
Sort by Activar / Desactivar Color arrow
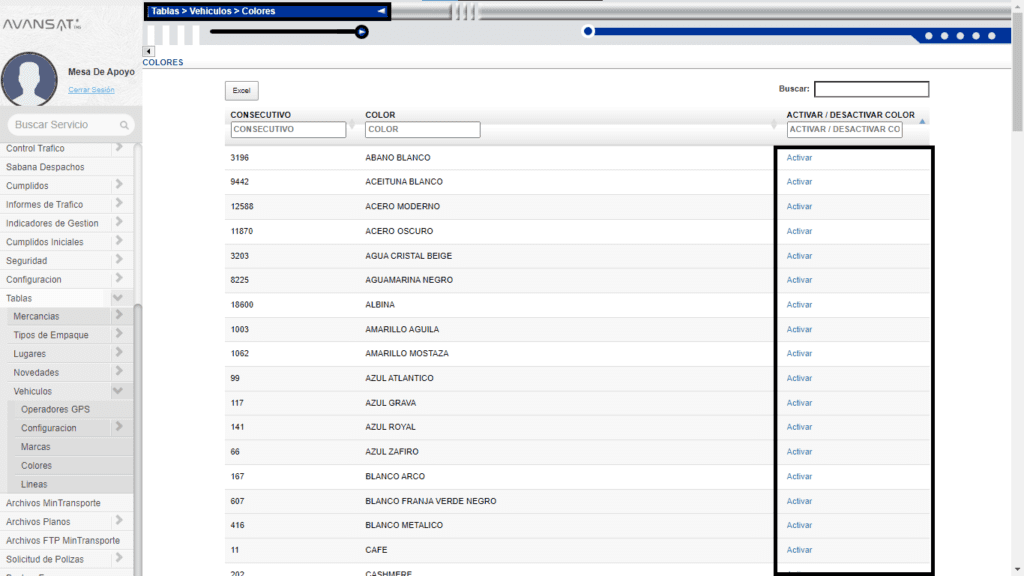tap(922, 122)
